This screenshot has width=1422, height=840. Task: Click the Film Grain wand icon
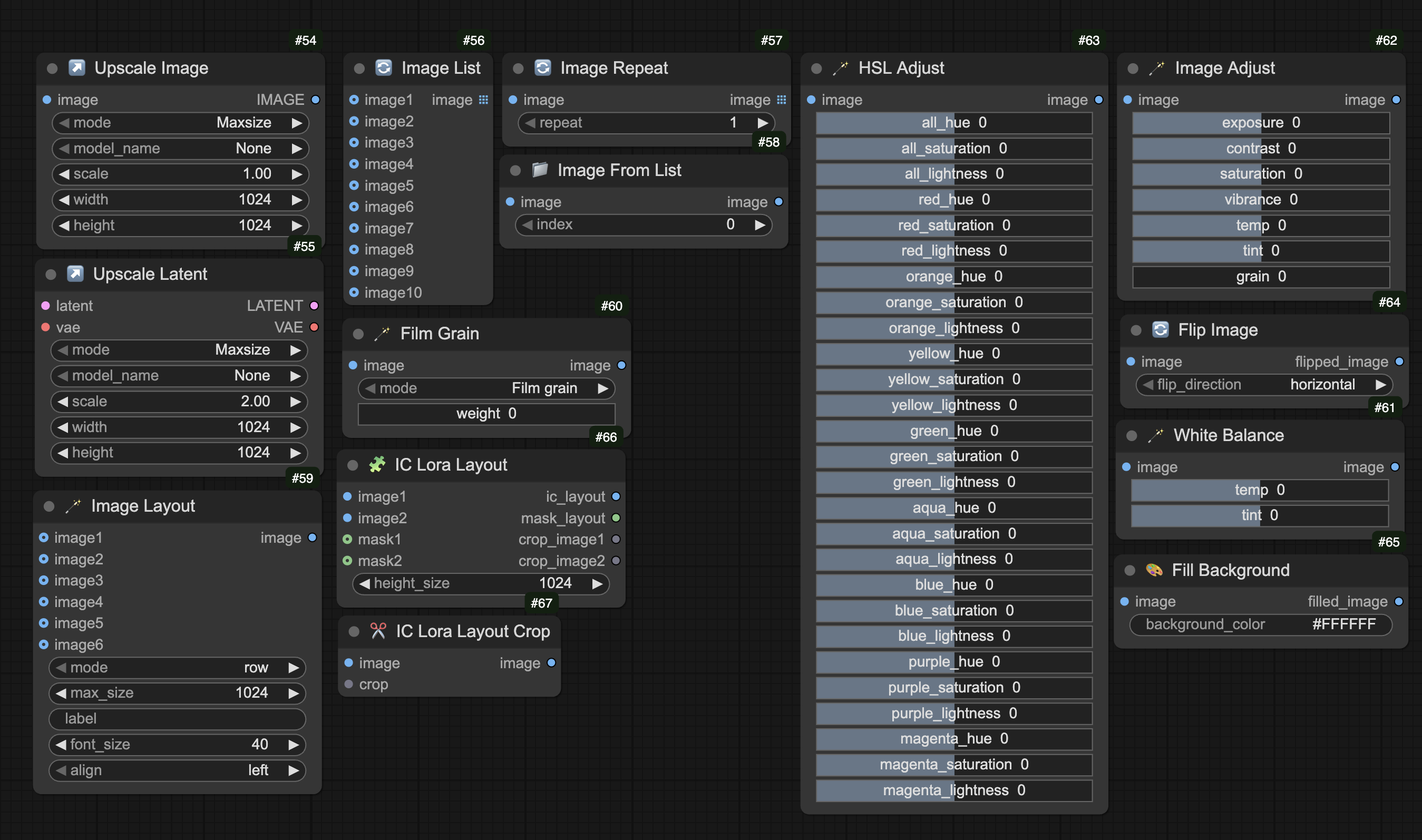point(383,334)
